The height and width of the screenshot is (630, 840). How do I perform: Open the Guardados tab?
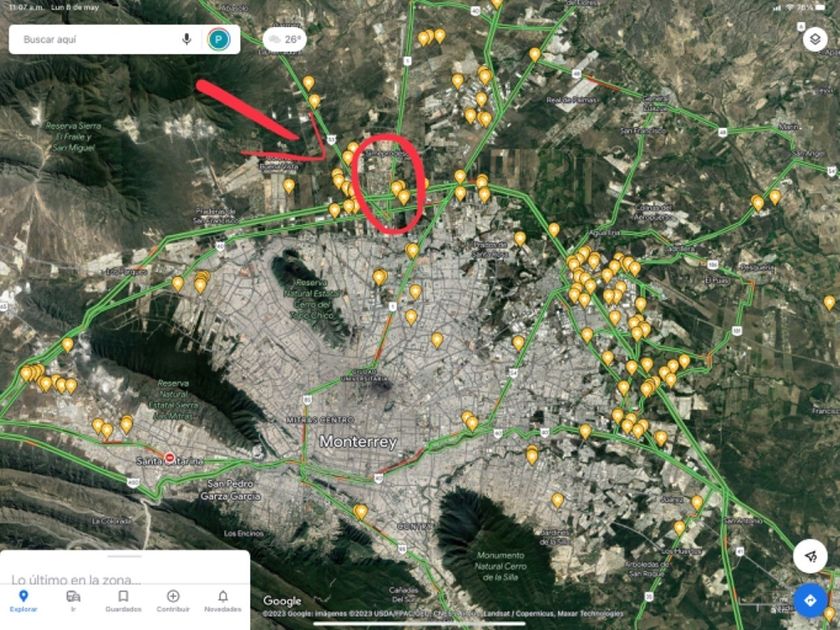click(123, 602)
